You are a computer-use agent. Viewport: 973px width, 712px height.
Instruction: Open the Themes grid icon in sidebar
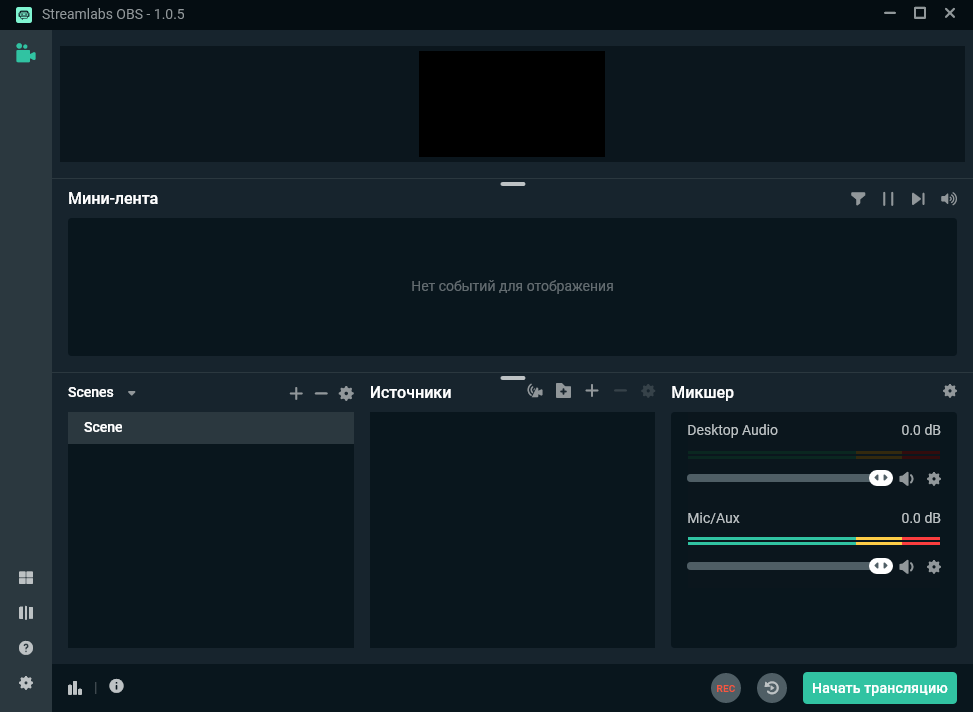(x=25, y=577)
